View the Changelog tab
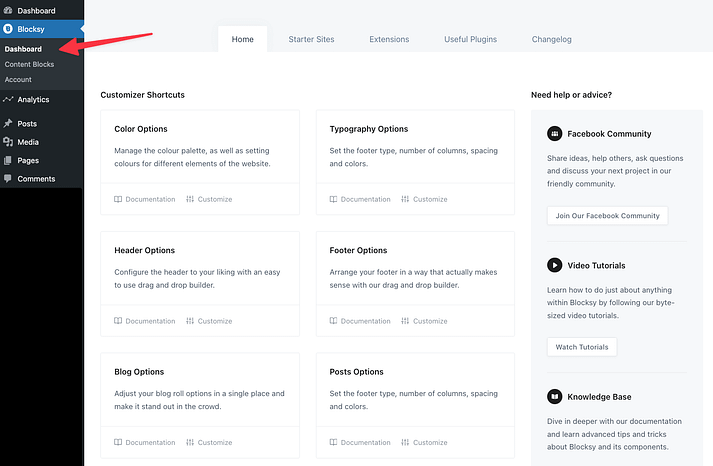This screenshot has width=713, height=466. coord(551,39)
